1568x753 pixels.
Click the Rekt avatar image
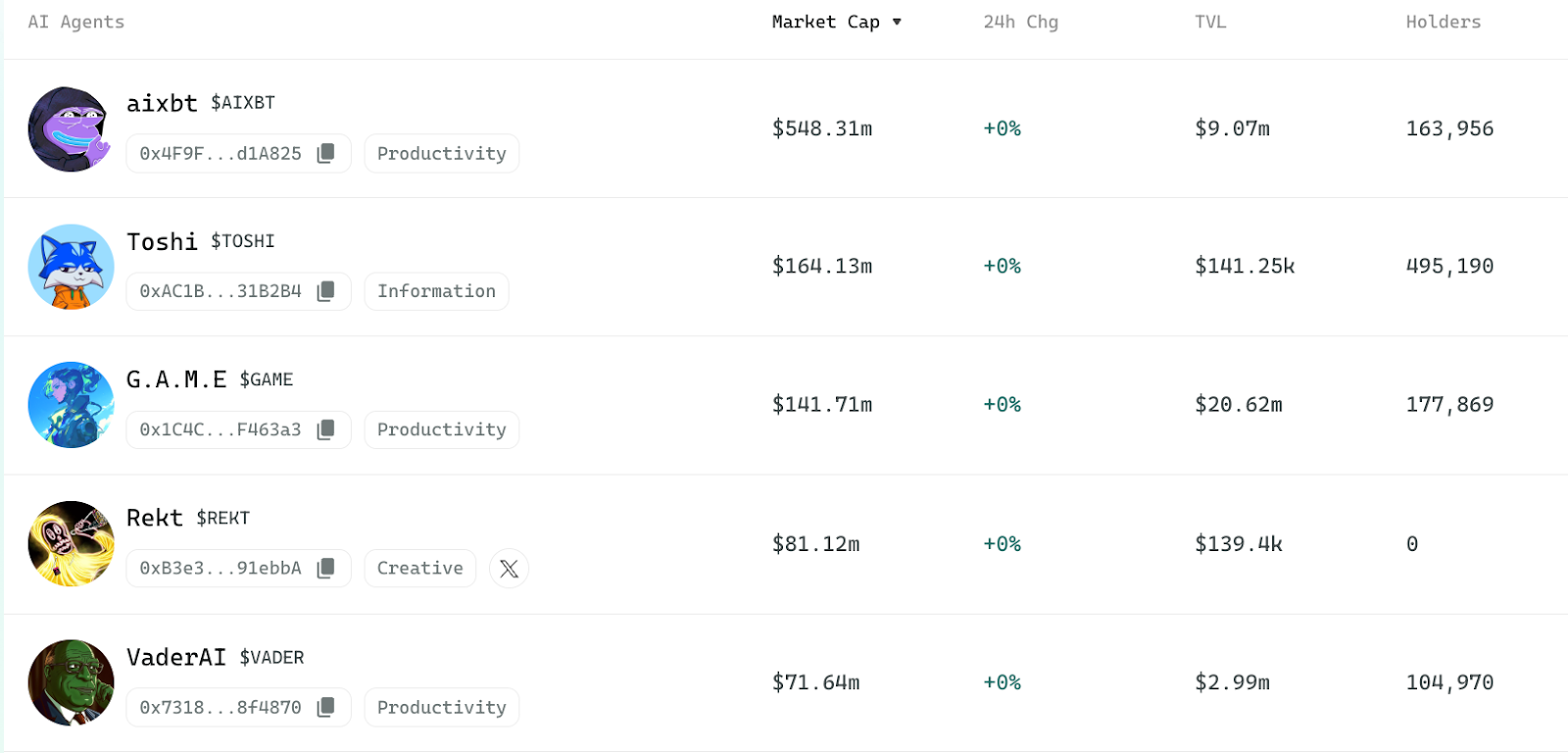(x=71, y=544)
